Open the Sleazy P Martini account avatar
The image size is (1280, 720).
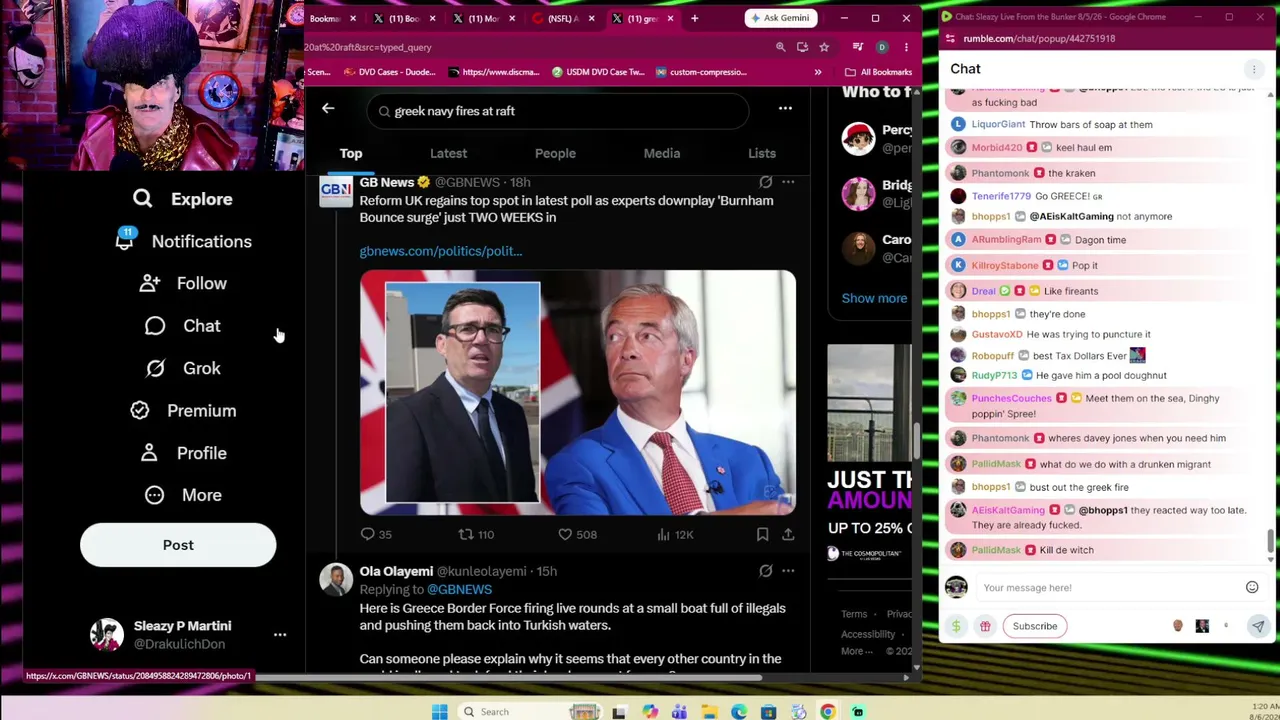tap(107, 635)
